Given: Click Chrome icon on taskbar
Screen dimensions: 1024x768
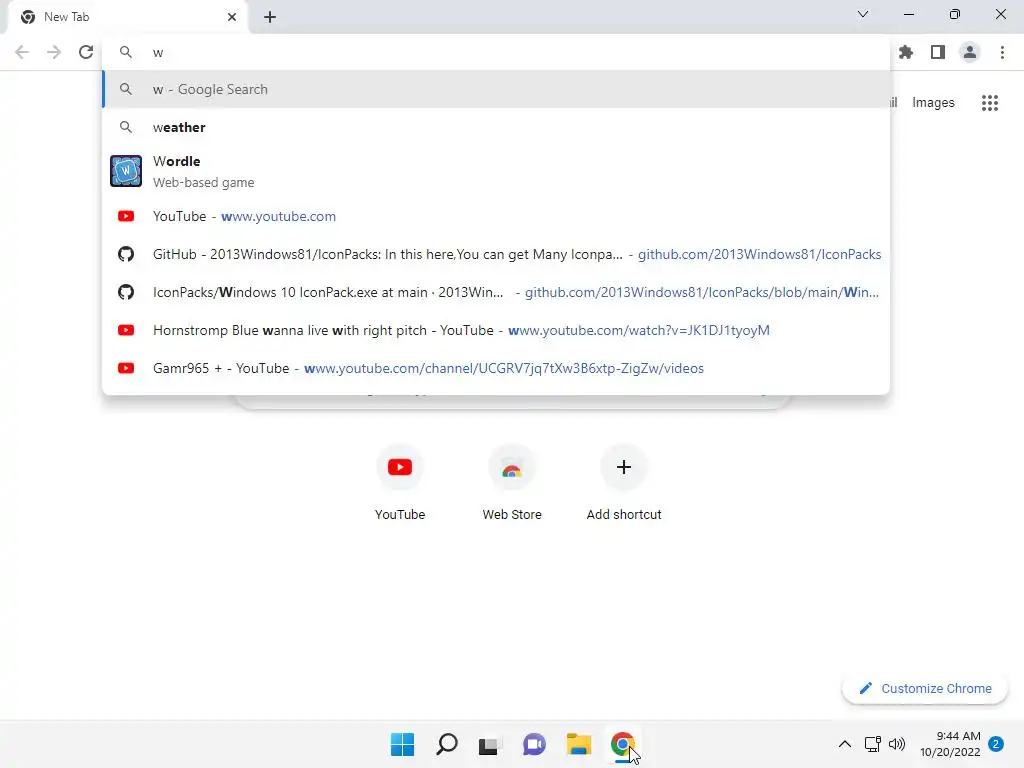Looking at the screenshot, I should point(623,744).
